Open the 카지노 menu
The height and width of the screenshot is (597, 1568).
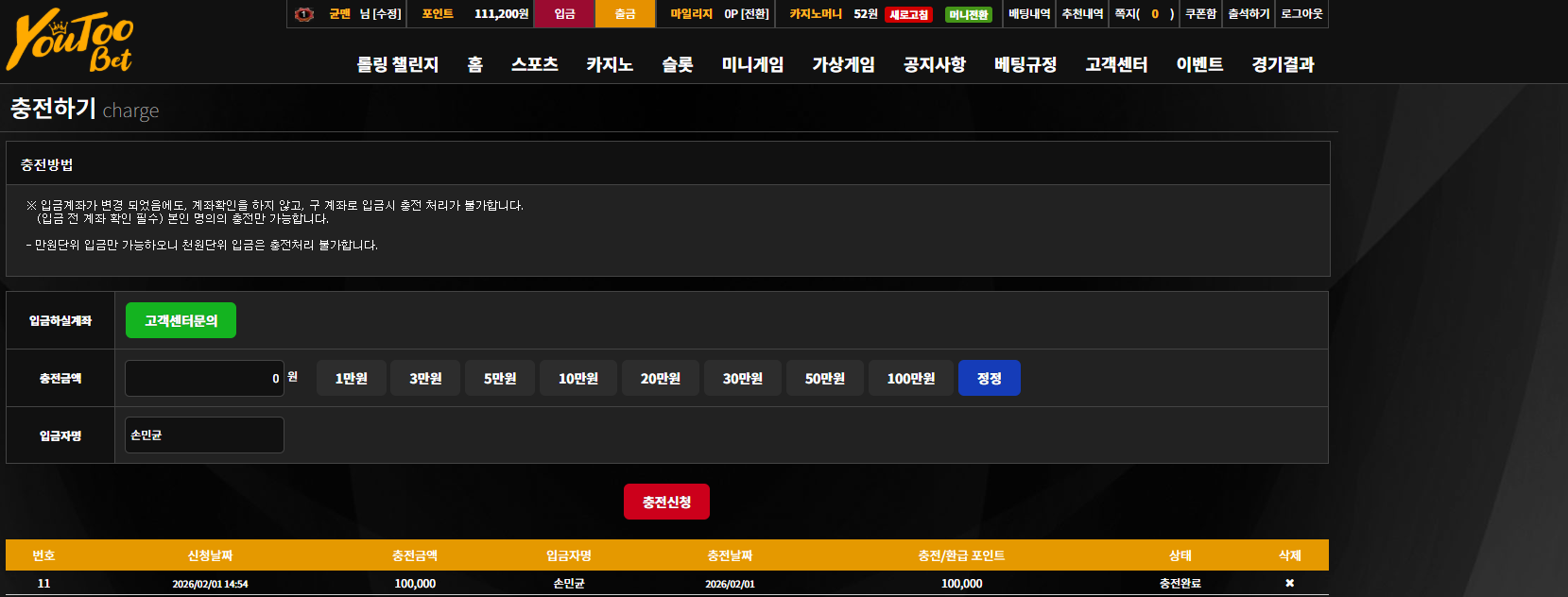[610, 64]
